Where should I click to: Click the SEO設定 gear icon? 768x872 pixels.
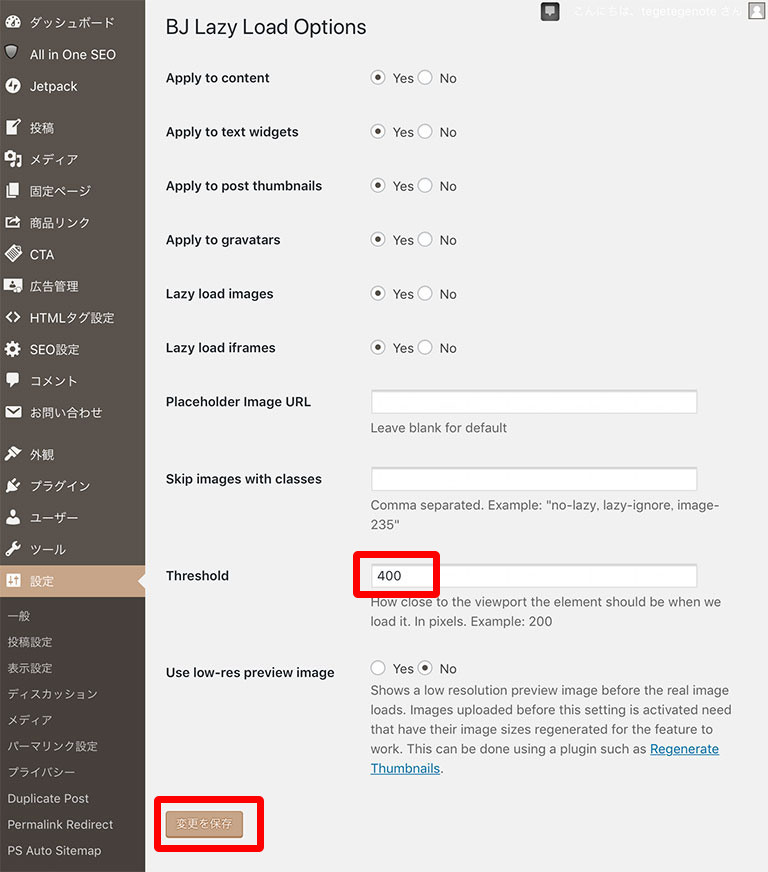point(13,349)
